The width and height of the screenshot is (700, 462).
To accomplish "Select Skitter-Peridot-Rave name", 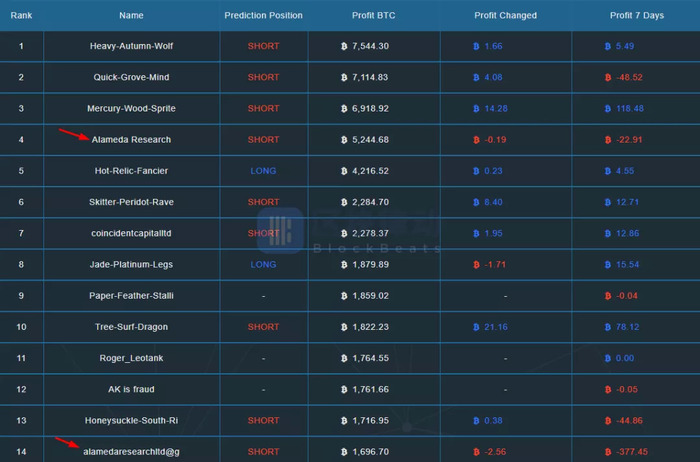I will coord(131,202).
